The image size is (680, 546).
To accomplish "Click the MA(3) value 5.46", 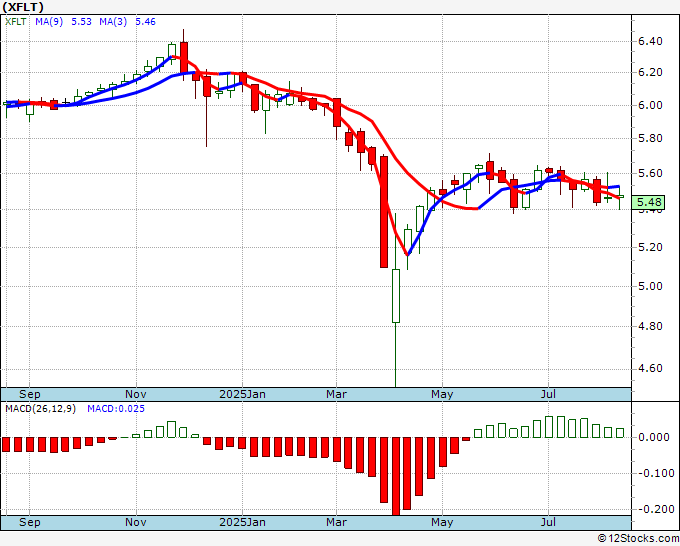I will click(145, 22).
